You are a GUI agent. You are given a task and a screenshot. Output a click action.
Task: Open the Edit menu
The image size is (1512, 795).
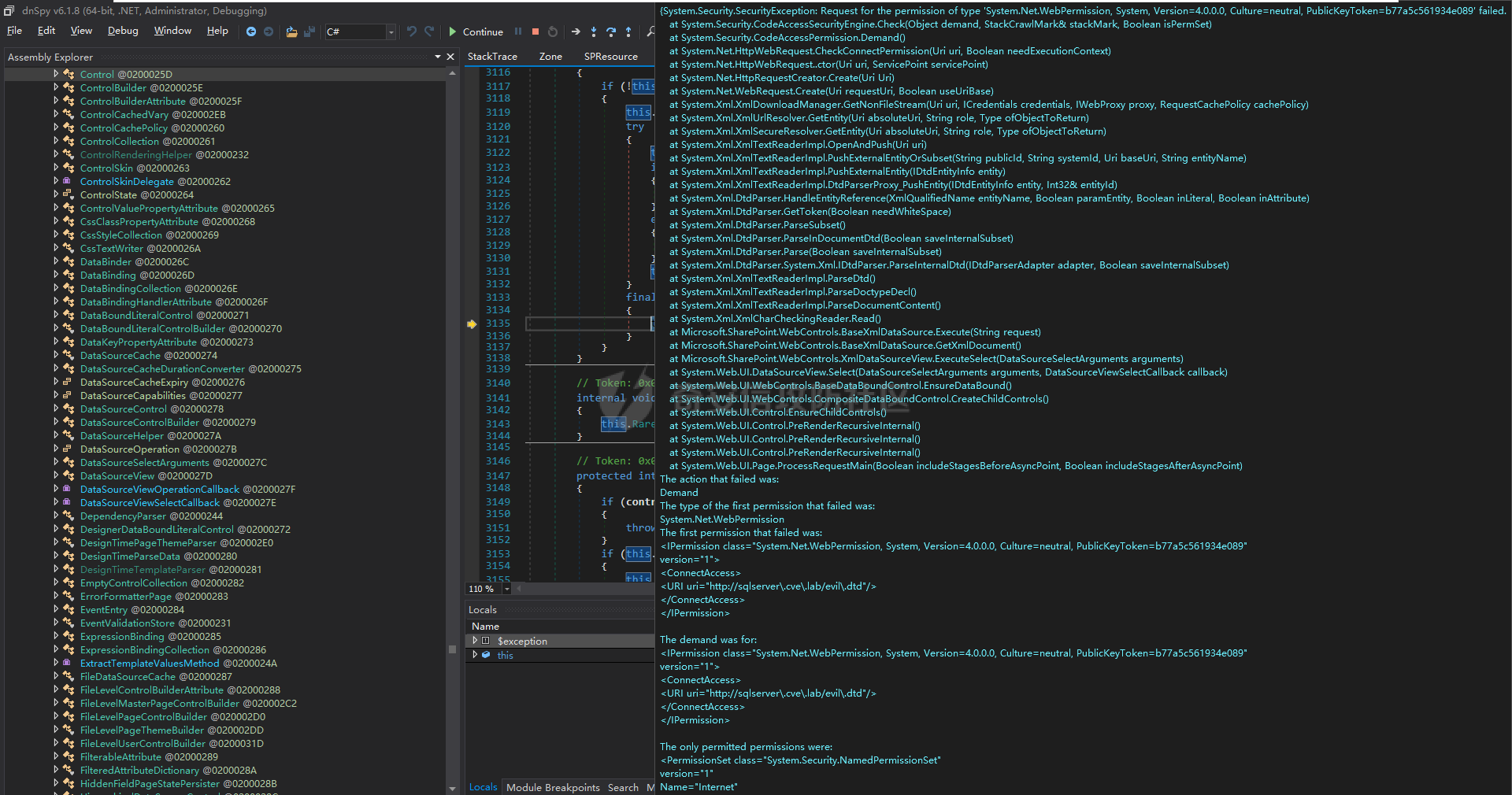tap(46, 31)
